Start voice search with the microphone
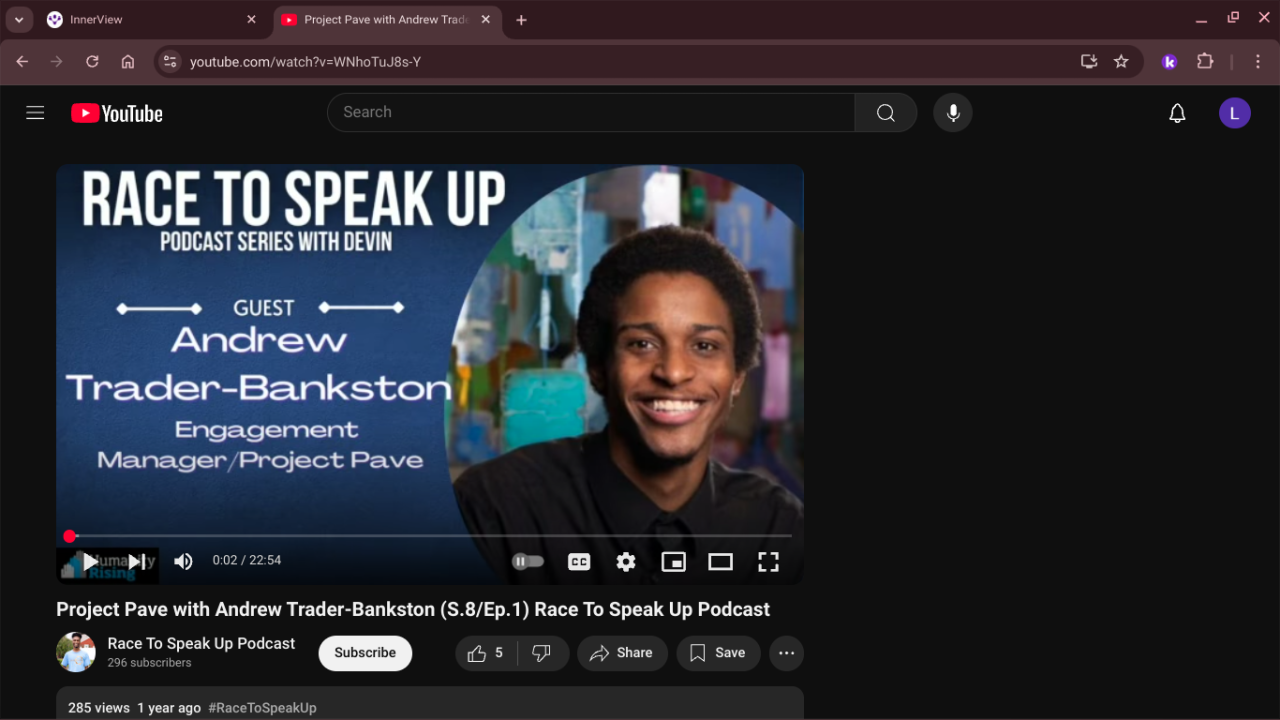Screen dimensions: 1280x720 [x=953, y=113]
